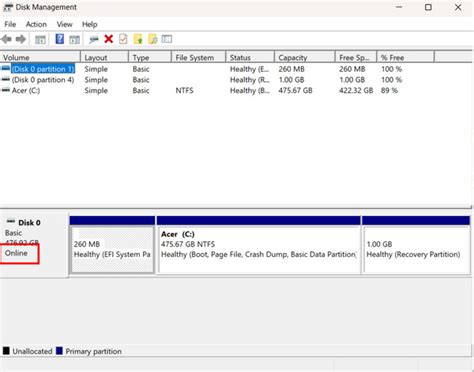Viewport: 474px width, 372px height.
Task: Sort by File System column header
Action: [x=199, y=57]
